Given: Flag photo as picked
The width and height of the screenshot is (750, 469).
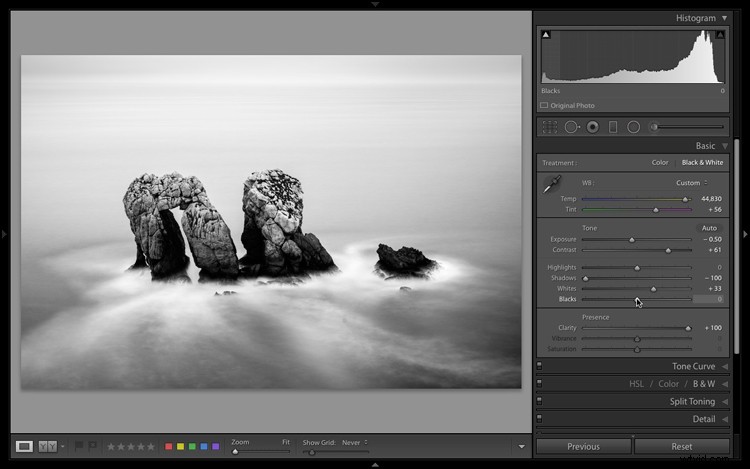Looking at the screenshot, I should point(79,447).
